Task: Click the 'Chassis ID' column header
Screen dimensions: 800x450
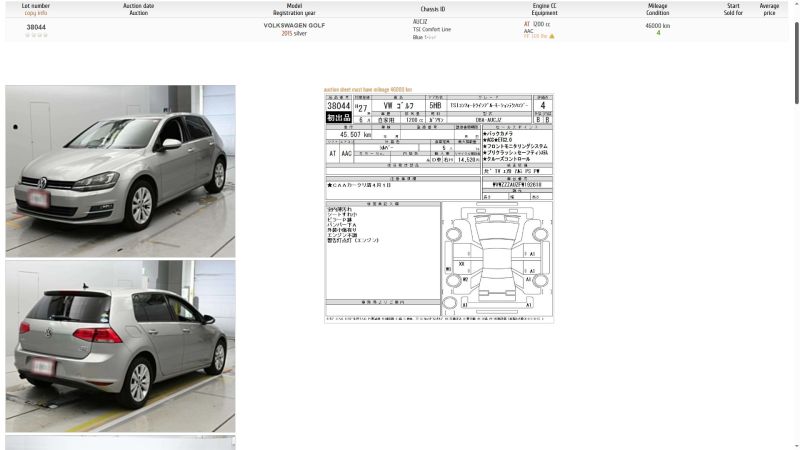Action: [x=433, y=9]
